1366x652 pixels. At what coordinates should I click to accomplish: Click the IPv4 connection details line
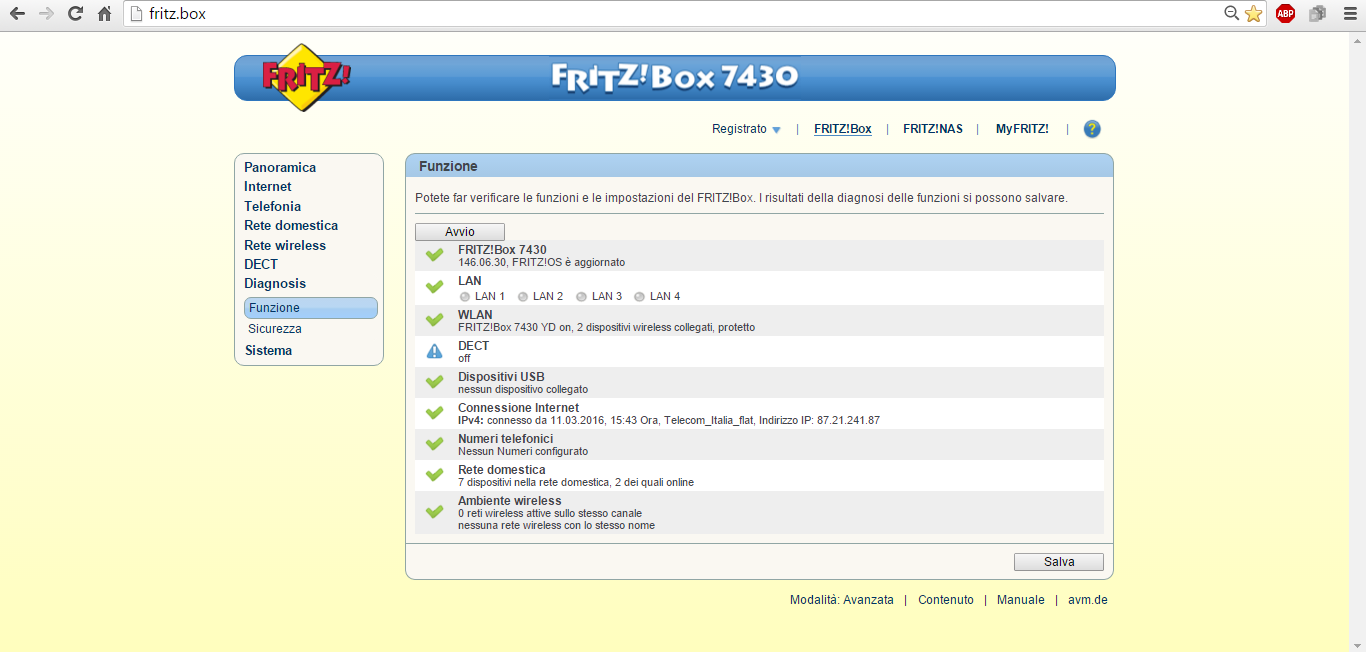tap(669, 420)
